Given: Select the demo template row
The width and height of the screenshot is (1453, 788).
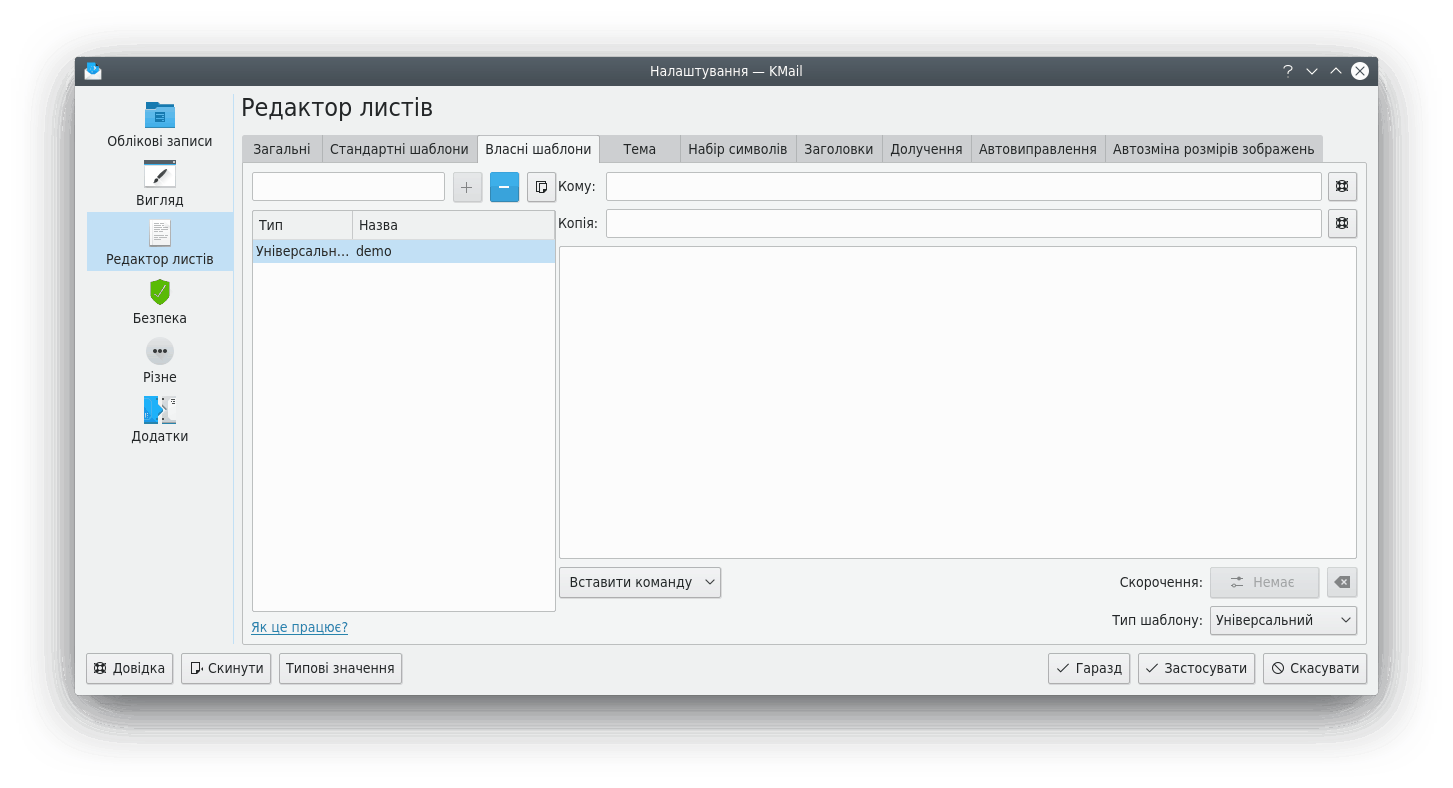Looking at the screenshot, I should [x=403, y=252].
